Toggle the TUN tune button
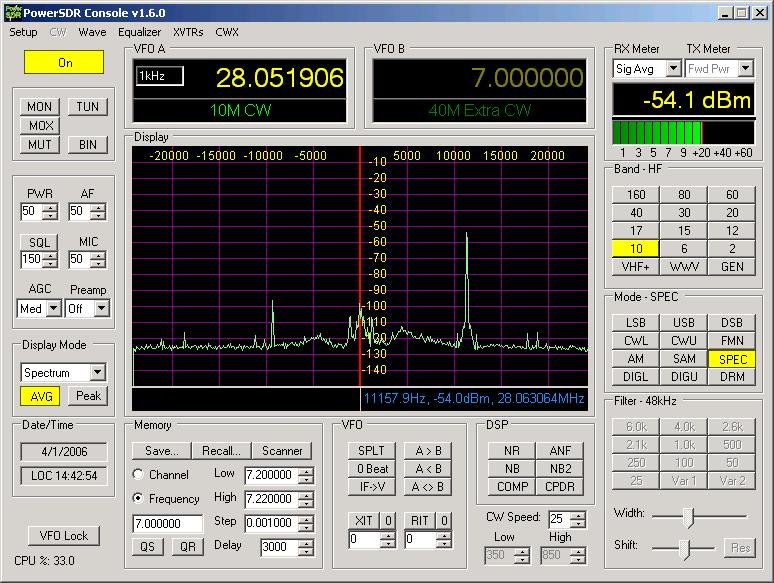 pyautogui.click(x=87, y=107)
